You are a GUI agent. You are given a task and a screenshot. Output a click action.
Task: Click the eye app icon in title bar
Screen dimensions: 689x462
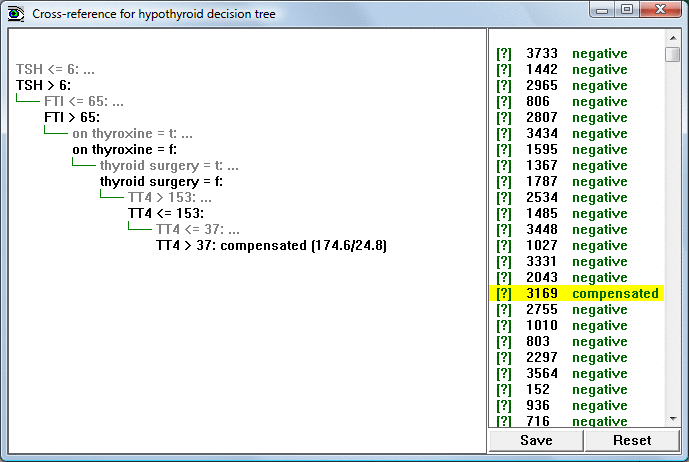pos(16,14)
